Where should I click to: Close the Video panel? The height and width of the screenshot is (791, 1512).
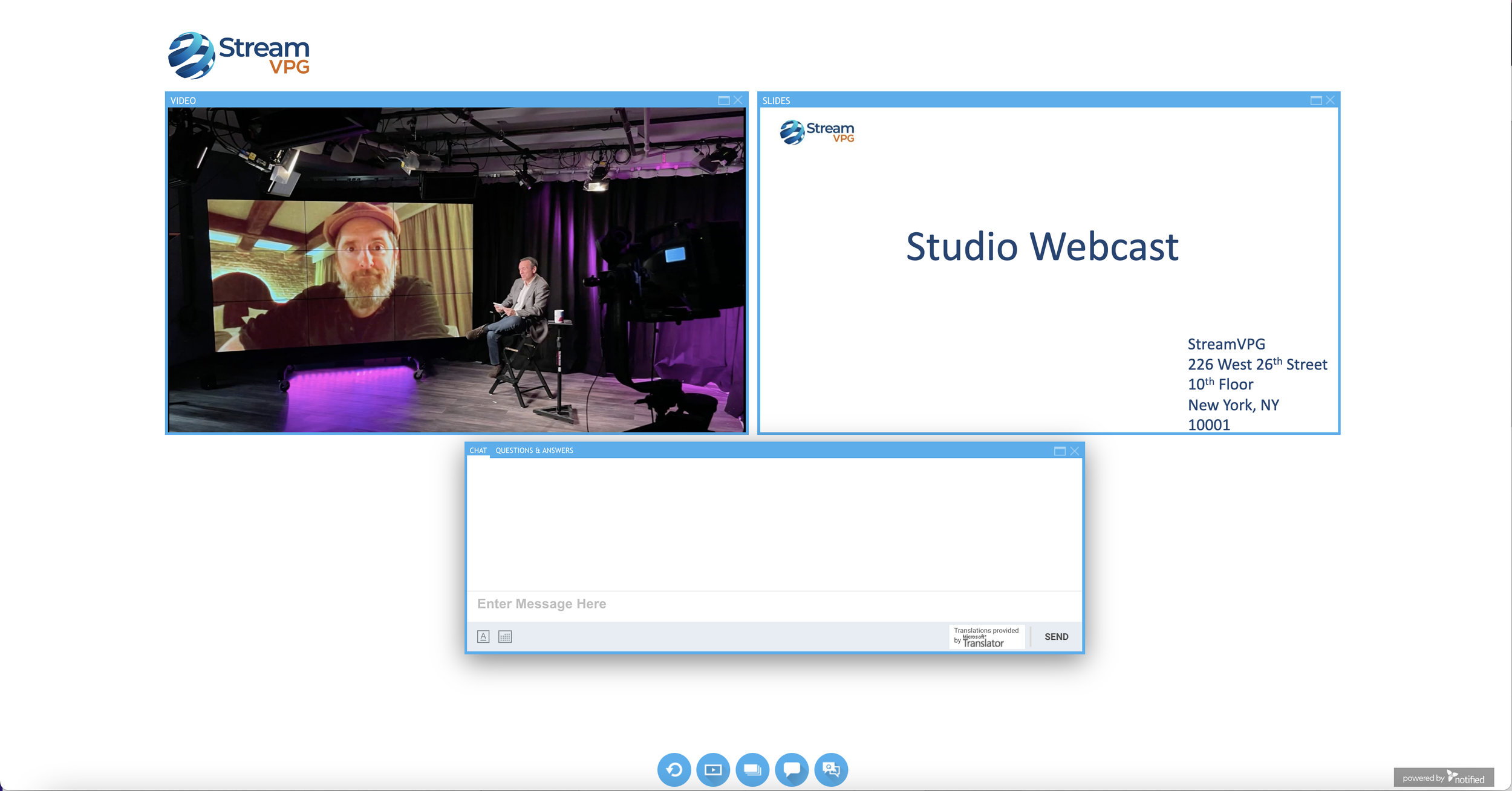pos(738,100)
